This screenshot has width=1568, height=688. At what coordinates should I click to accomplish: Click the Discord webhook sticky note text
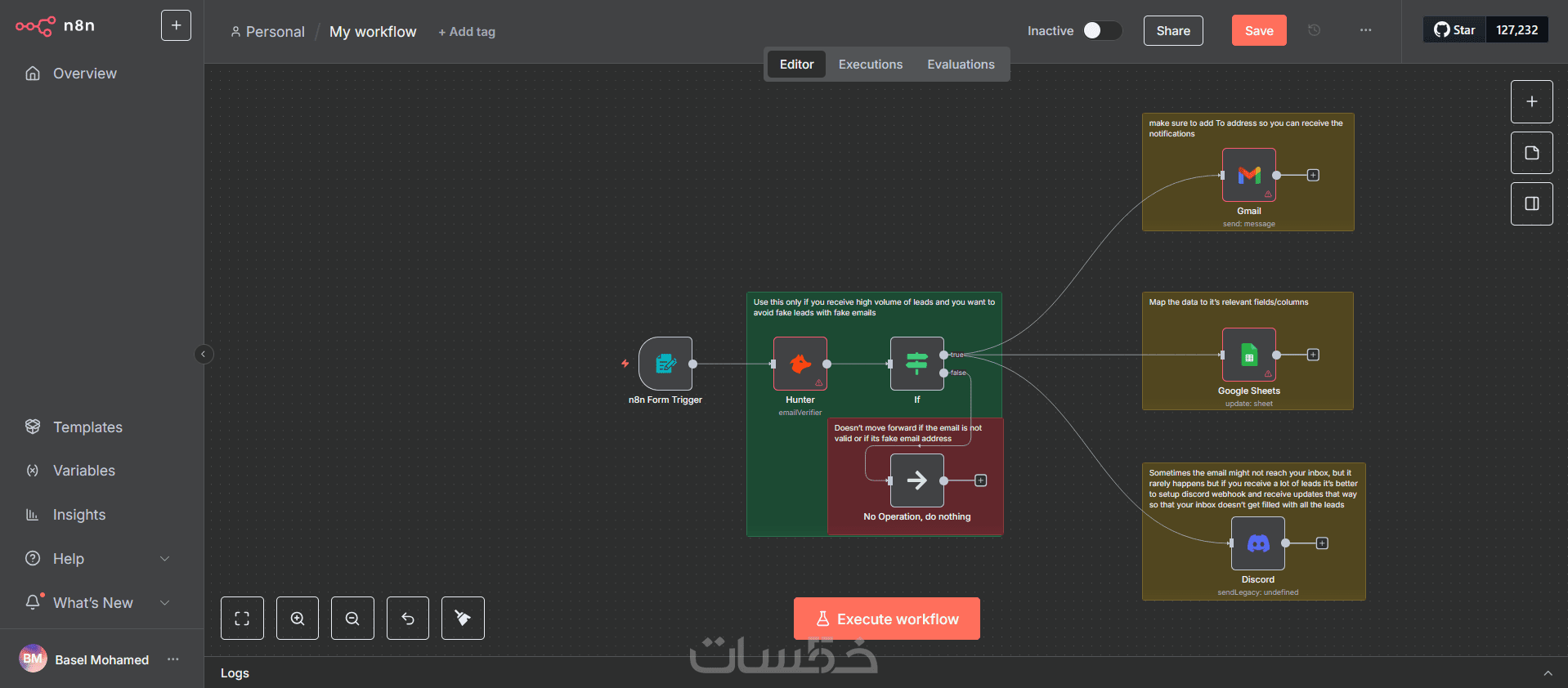point(1253,489)
